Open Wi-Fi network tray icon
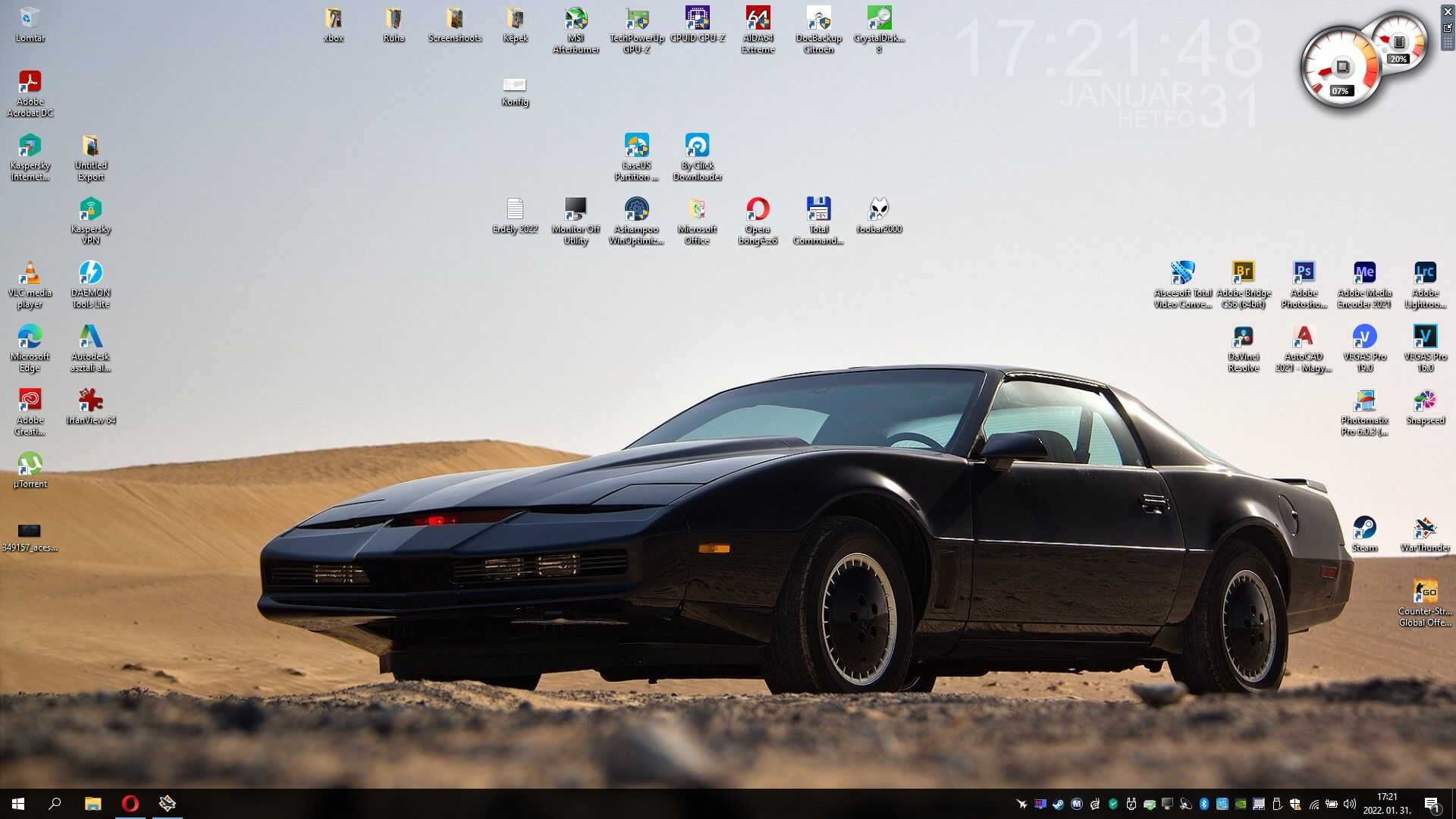The width and height of the screenshot is (1456, 819). [x=1313, y=804]
